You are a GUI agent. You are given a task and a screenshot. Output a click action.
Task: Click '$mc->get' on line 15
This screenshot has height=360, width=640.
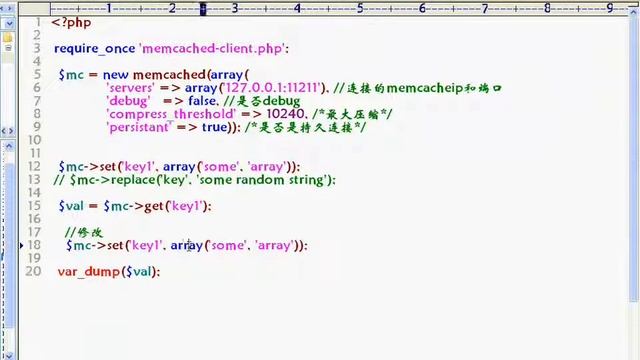coord(133,206)
